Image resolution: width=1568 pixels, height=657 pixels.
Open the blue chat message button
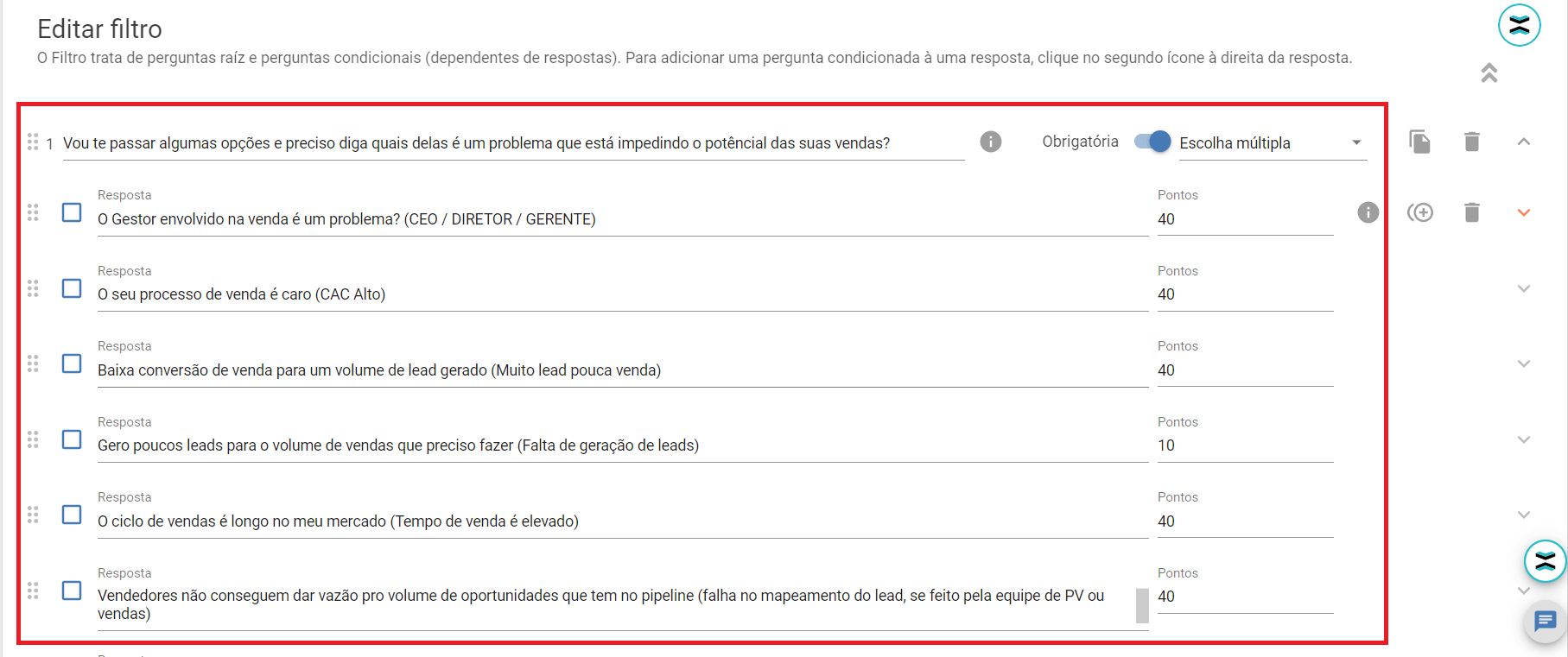click(x=1545, y=621)
